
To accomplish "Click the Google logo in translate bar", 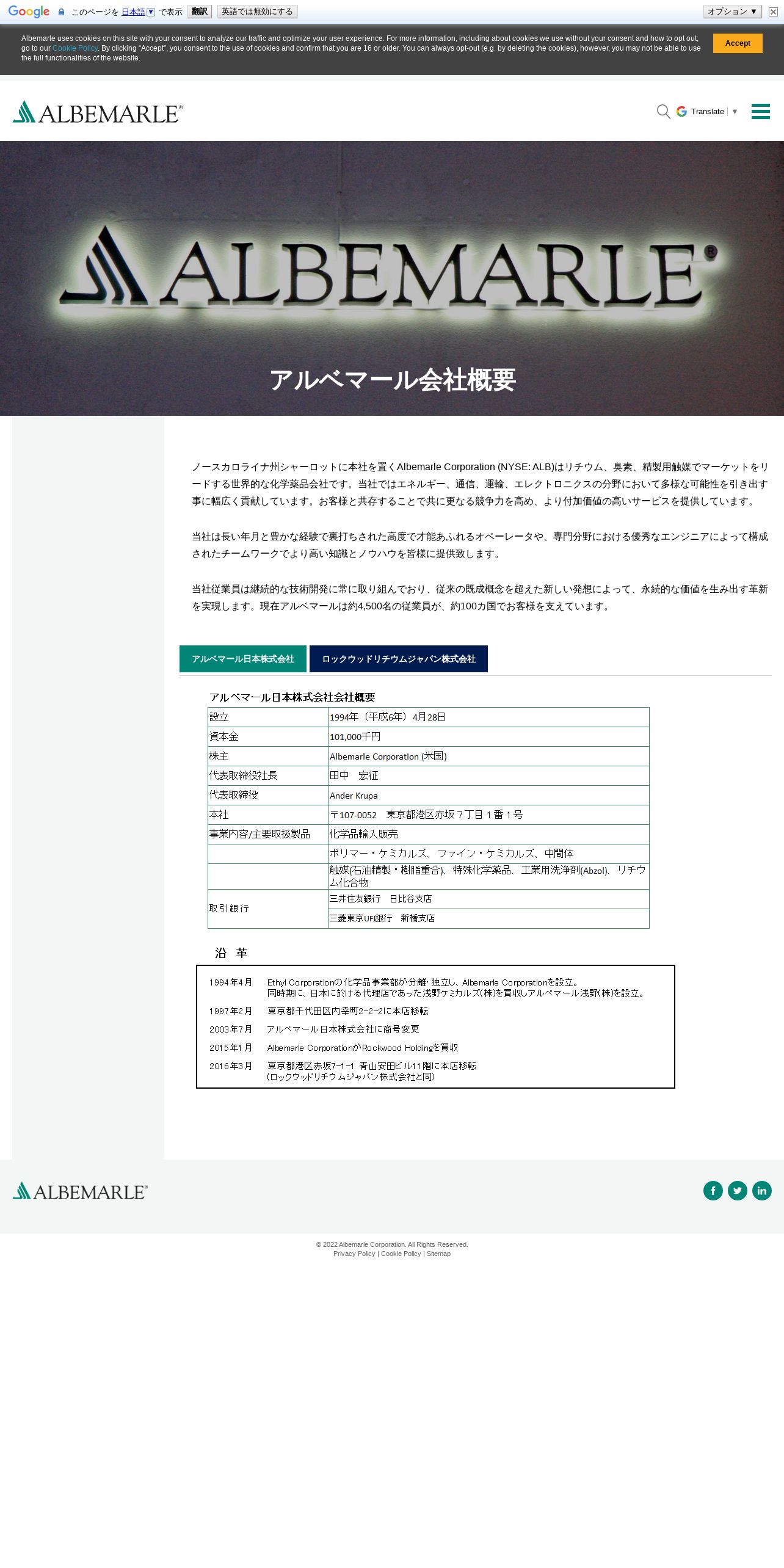I will tap(29, 12).
